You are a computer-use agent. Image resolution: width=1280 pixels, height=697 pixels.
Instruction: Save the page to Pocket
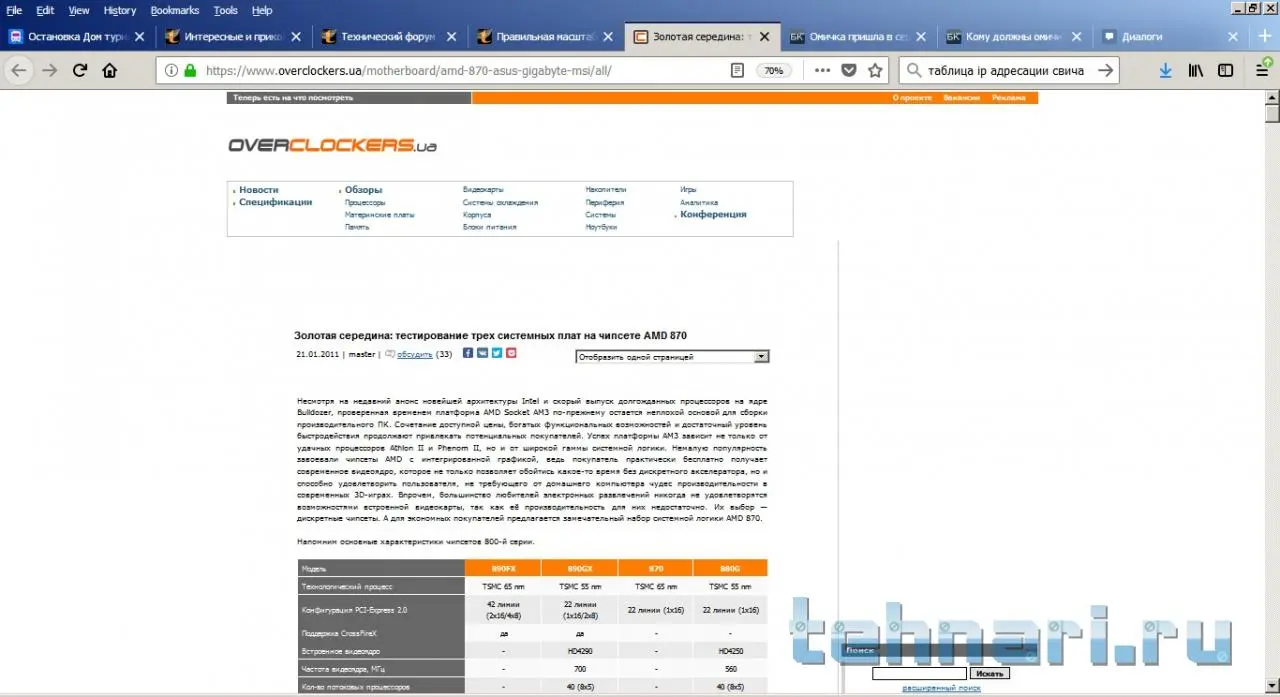pyautogui.click(x=849, y=71)
